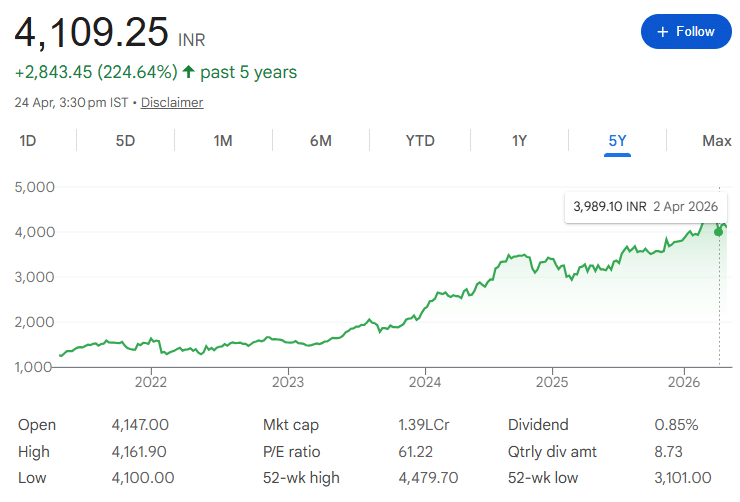
Task: Click the green data point on chart
Action: click(718, 231)
